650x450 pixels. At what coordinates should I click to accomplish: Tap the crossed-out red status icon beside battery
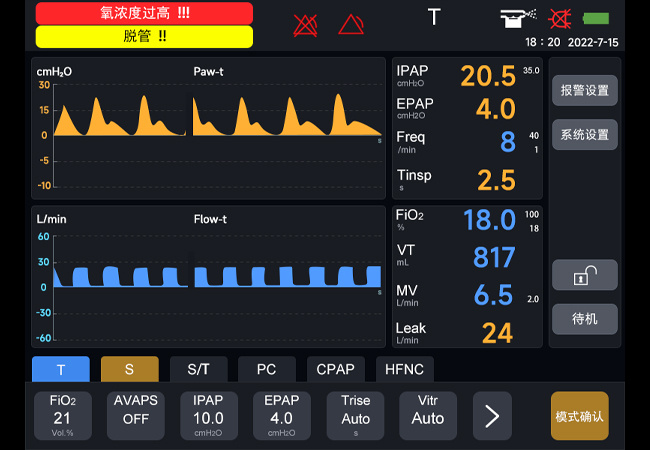click(562, 19)
